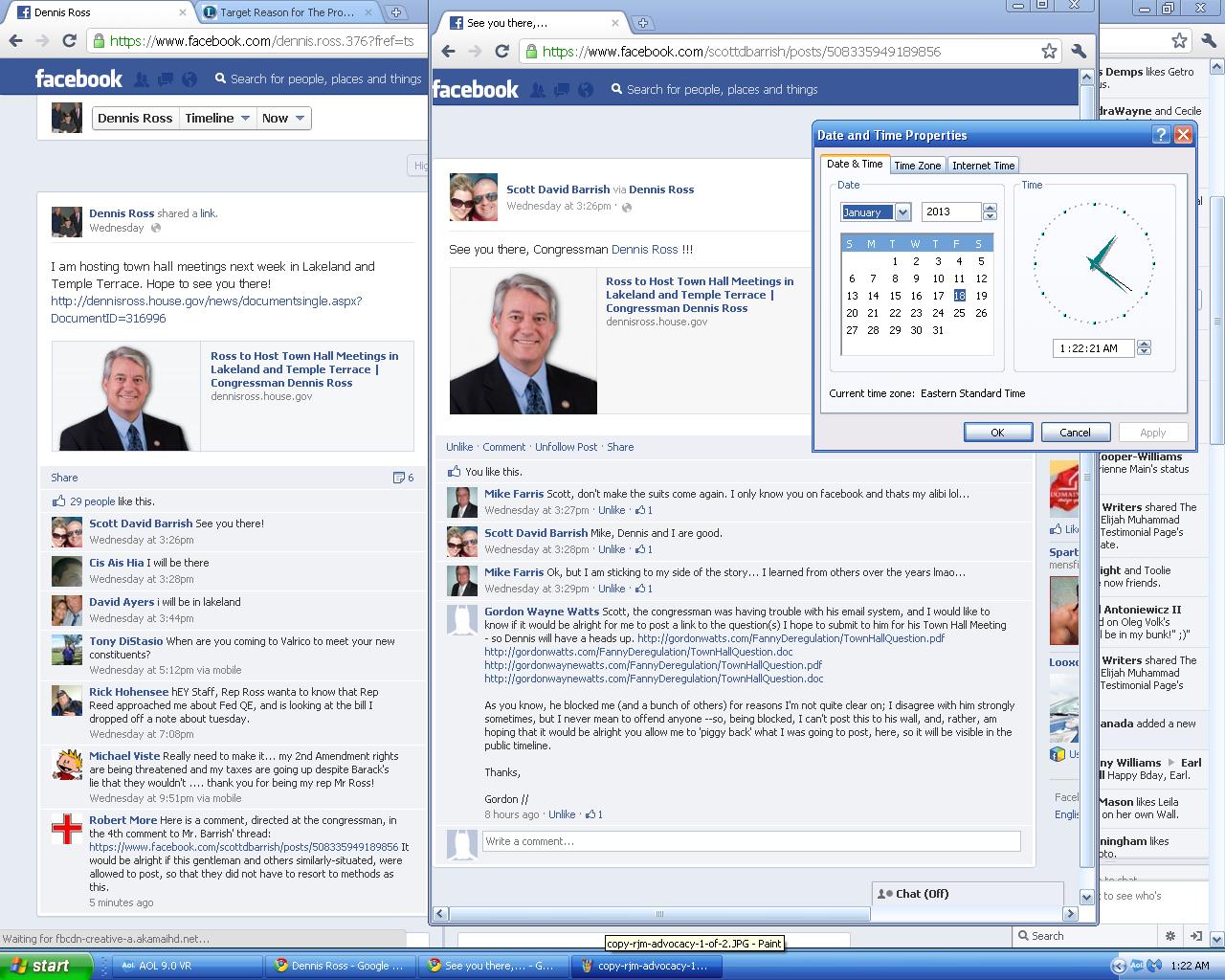Click Facebook search box in post window
Screen dimensions: 1225x980
click(x=723, y=89)
